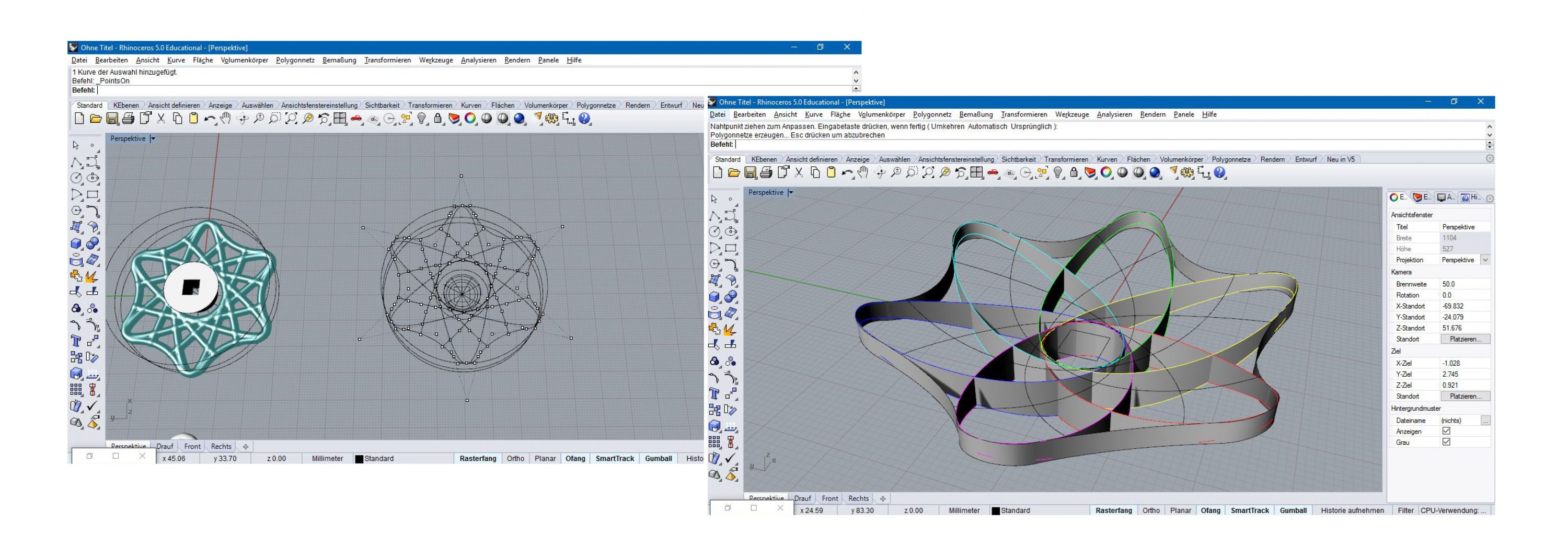The height and width of the screenshot is (558, 1568).
Task: Switch to the Neu in V5 toolbar tab
Action: point(1340,159)
